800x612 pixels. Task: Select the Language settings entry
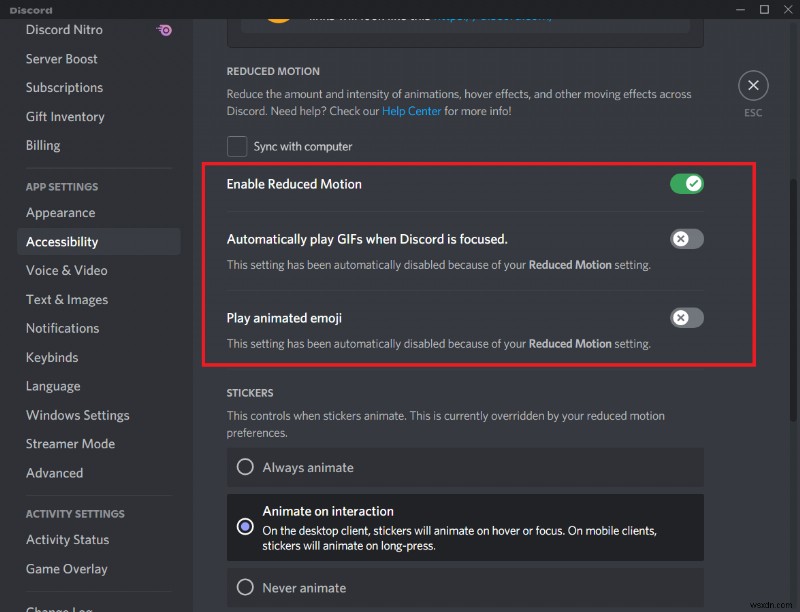point(53,386)
